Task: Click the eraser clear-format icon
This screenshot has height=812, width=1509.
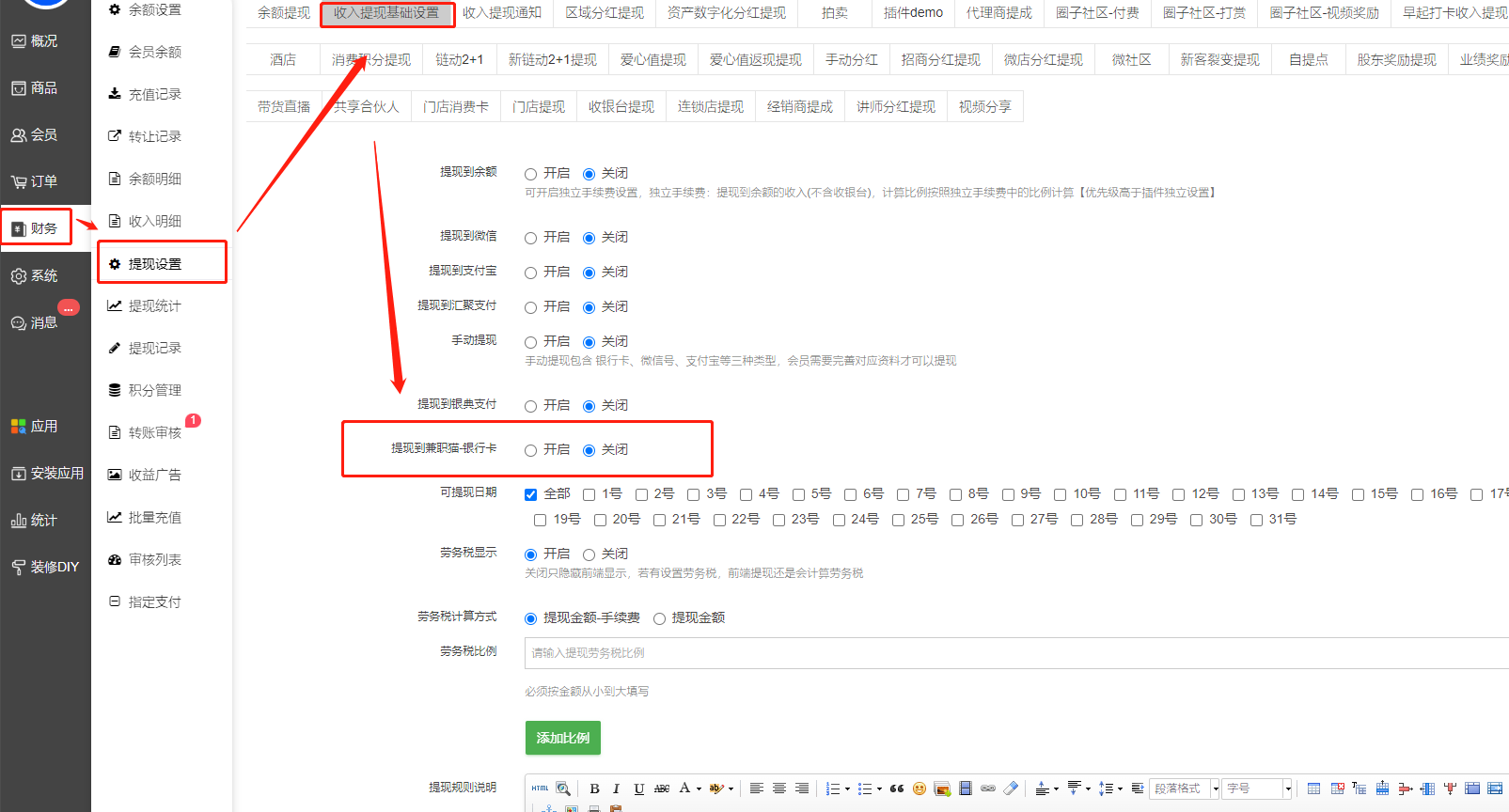Action: [1011, 789]
